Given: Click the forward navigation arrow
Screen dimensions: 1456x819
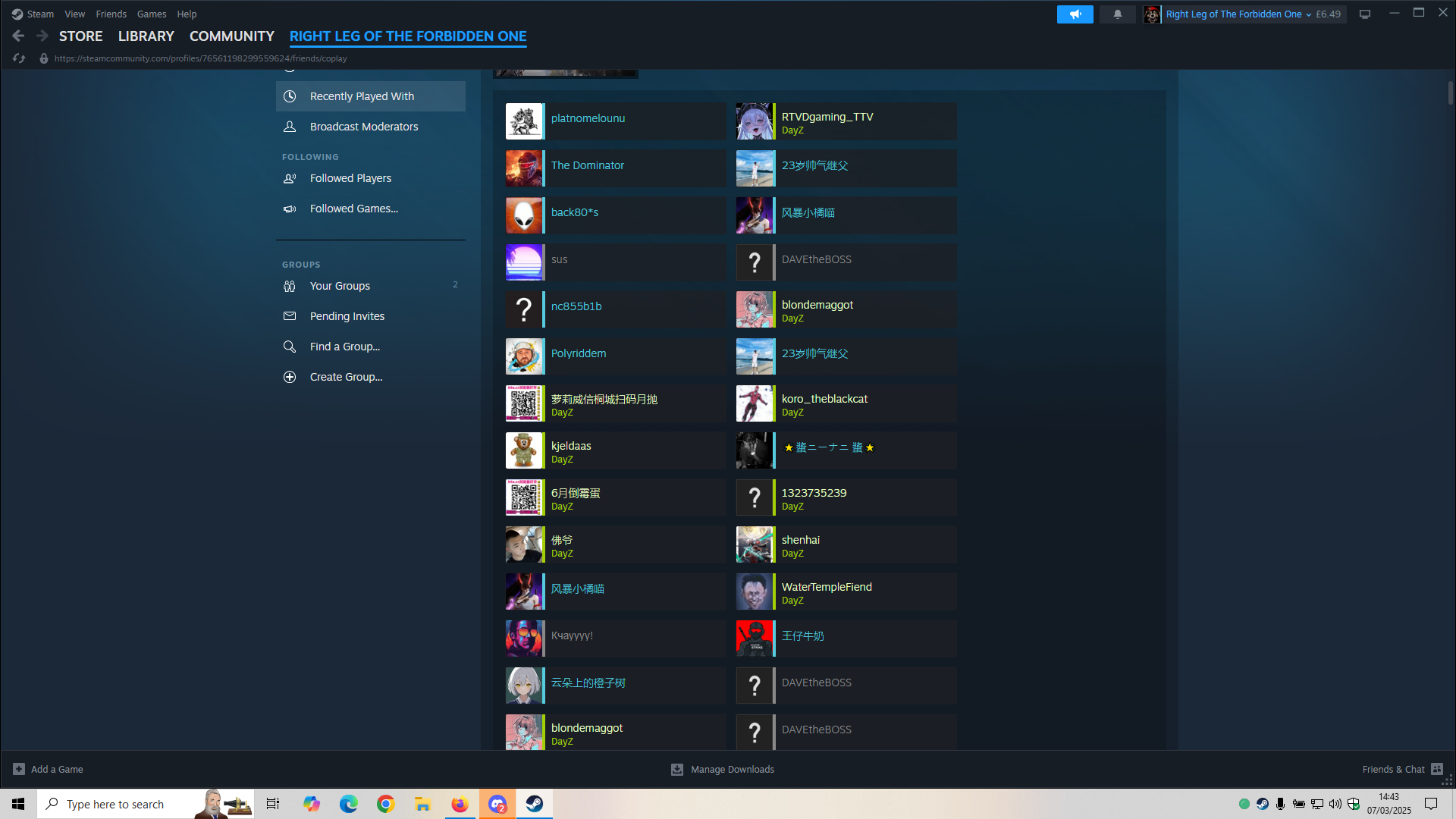Looking at the screenshot, I should (x=42, y=36).
